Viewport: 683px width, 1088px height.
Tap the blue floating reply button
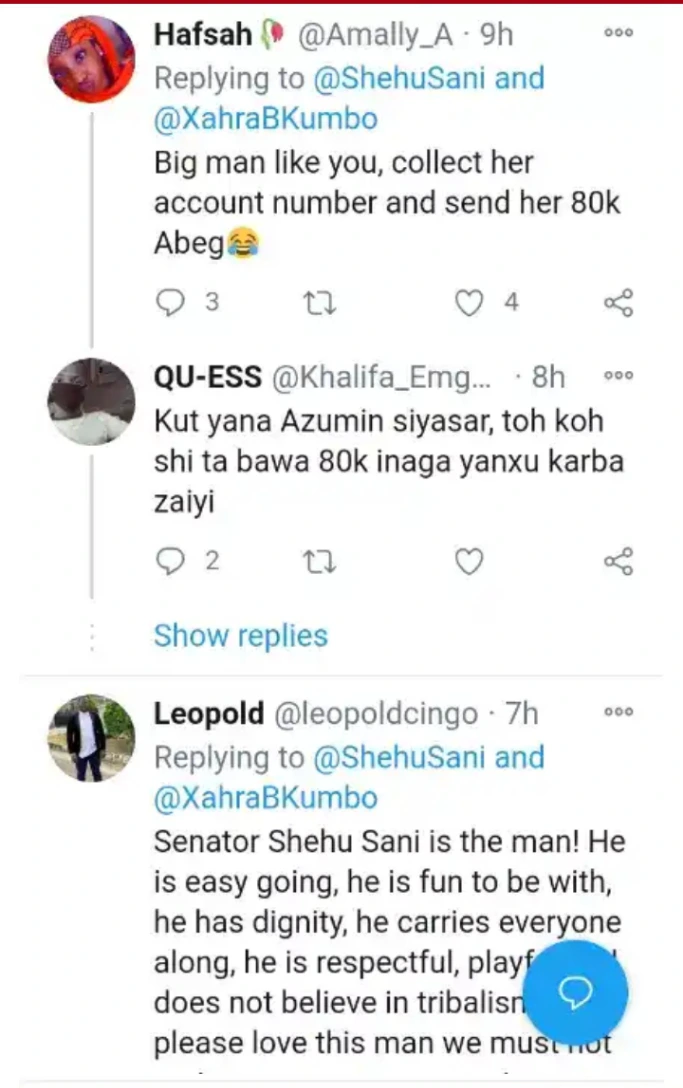coord(575,991)
